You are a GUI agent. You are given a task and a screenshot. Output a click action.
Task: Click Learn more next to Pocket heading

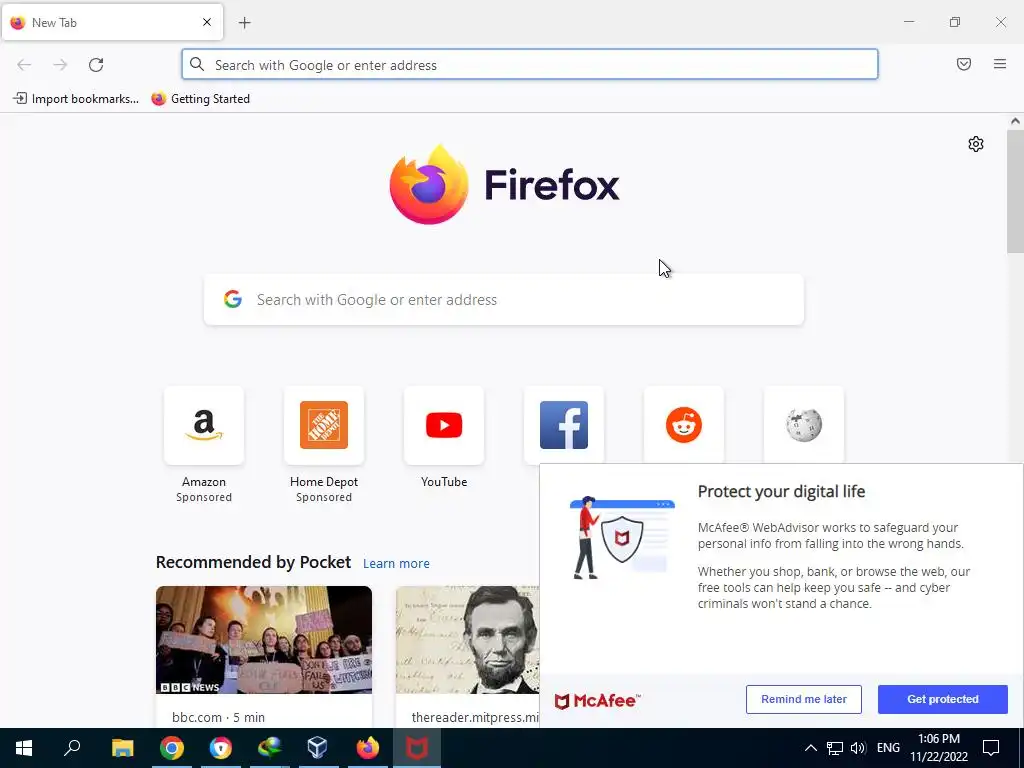396,564
